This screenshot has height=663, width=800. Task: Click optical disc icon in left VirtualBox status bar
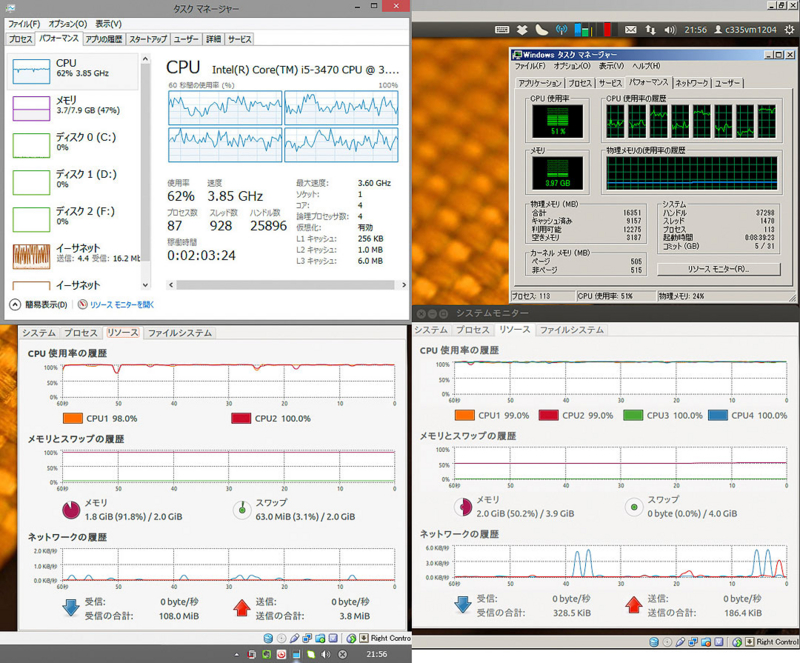click(x=282, y=638)
